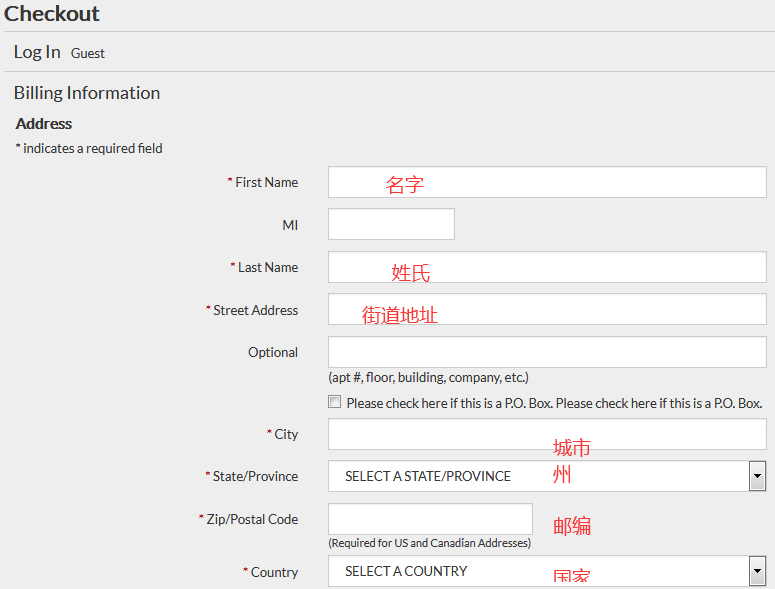The image size is (775, 589).
Task: Click the Street Address field label
Action: pyautogui.click(x=255, y=310)
